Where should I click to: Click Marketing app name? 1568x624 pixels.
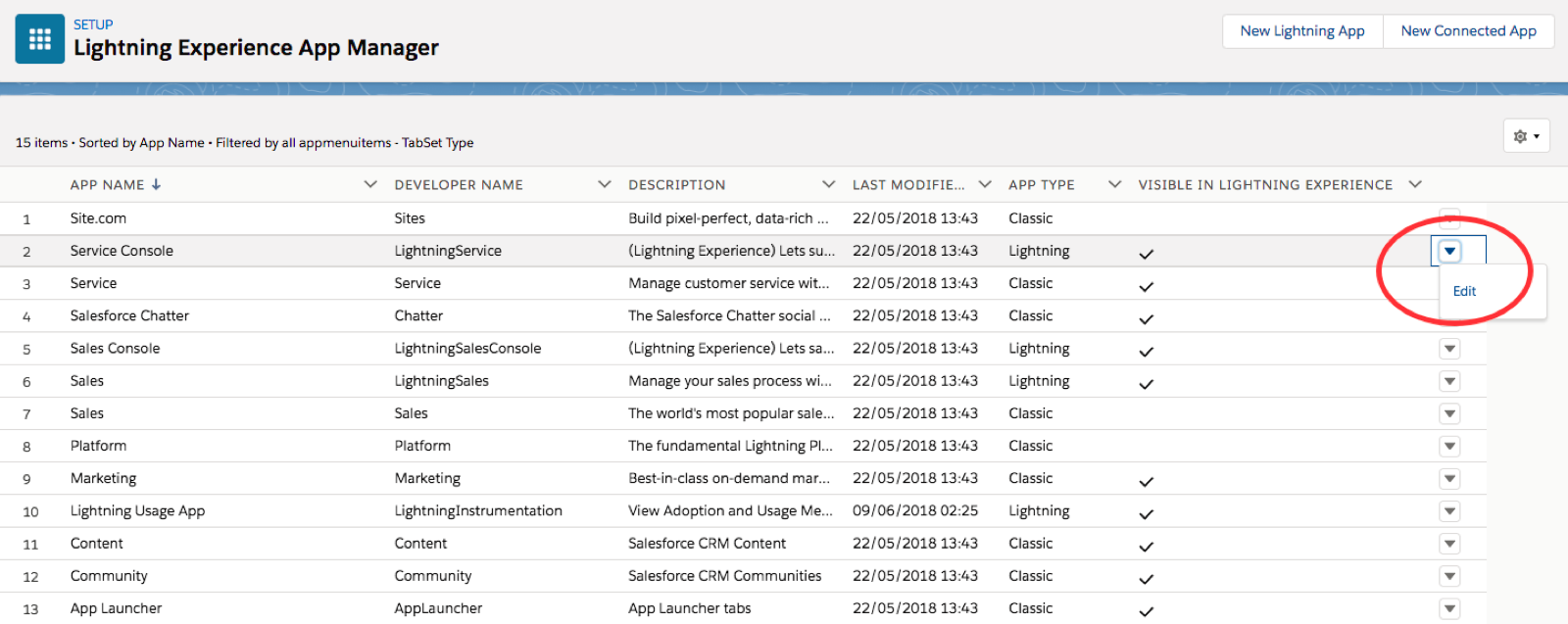(x=103, y=478)
